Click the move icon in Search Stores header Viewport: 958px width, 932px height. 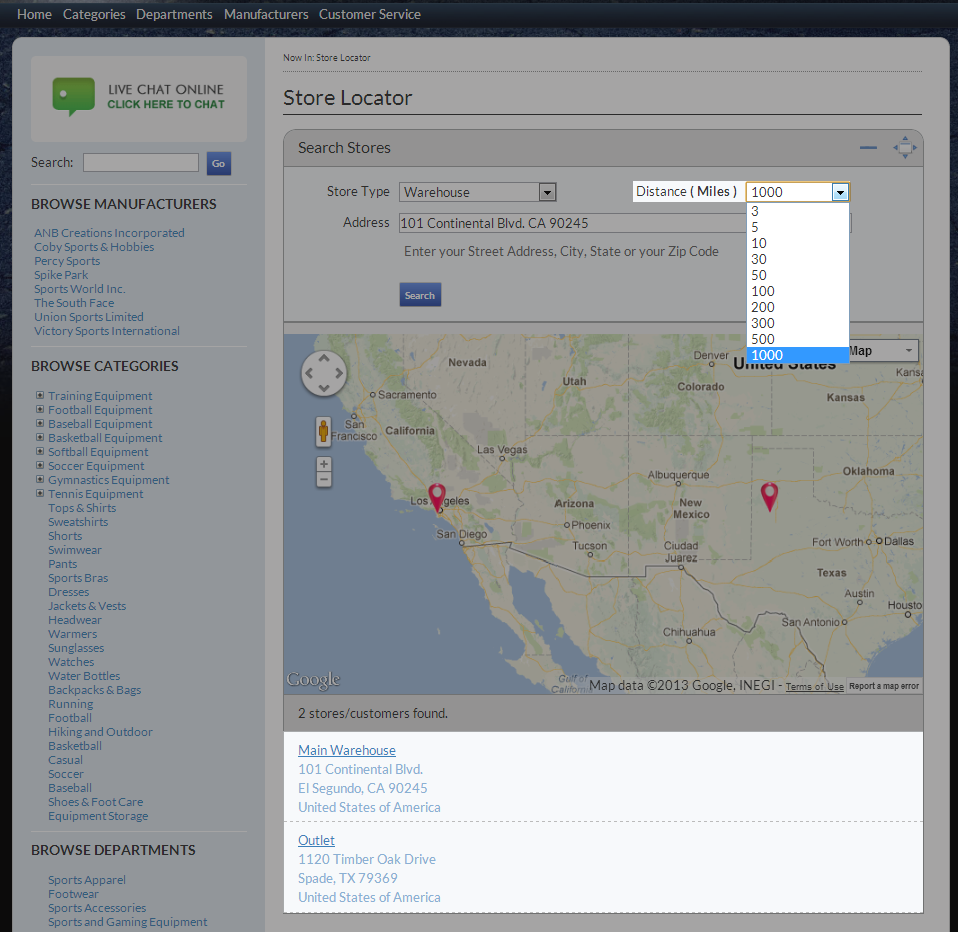[904, 148]
